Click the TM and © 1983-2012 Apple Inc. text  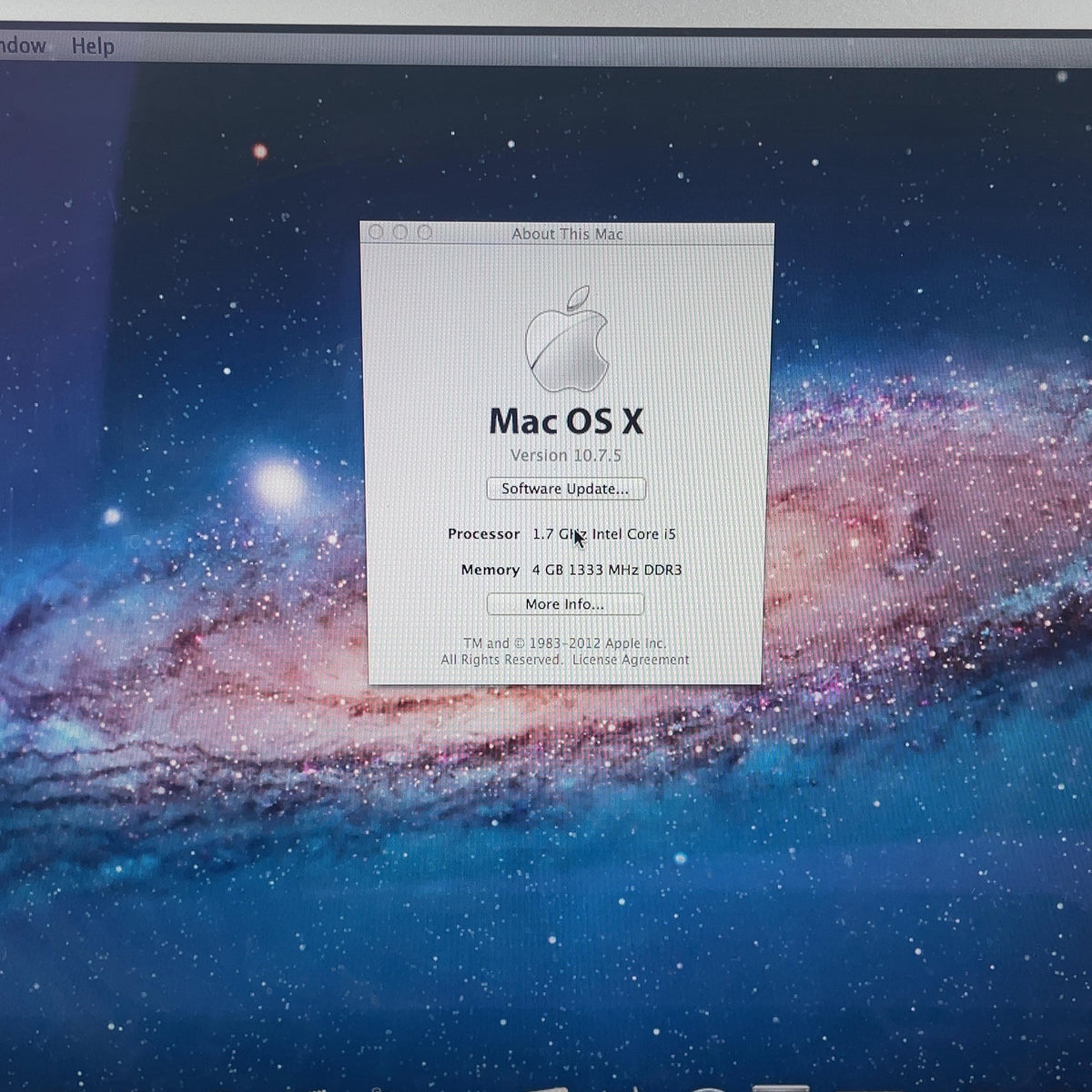564,643
